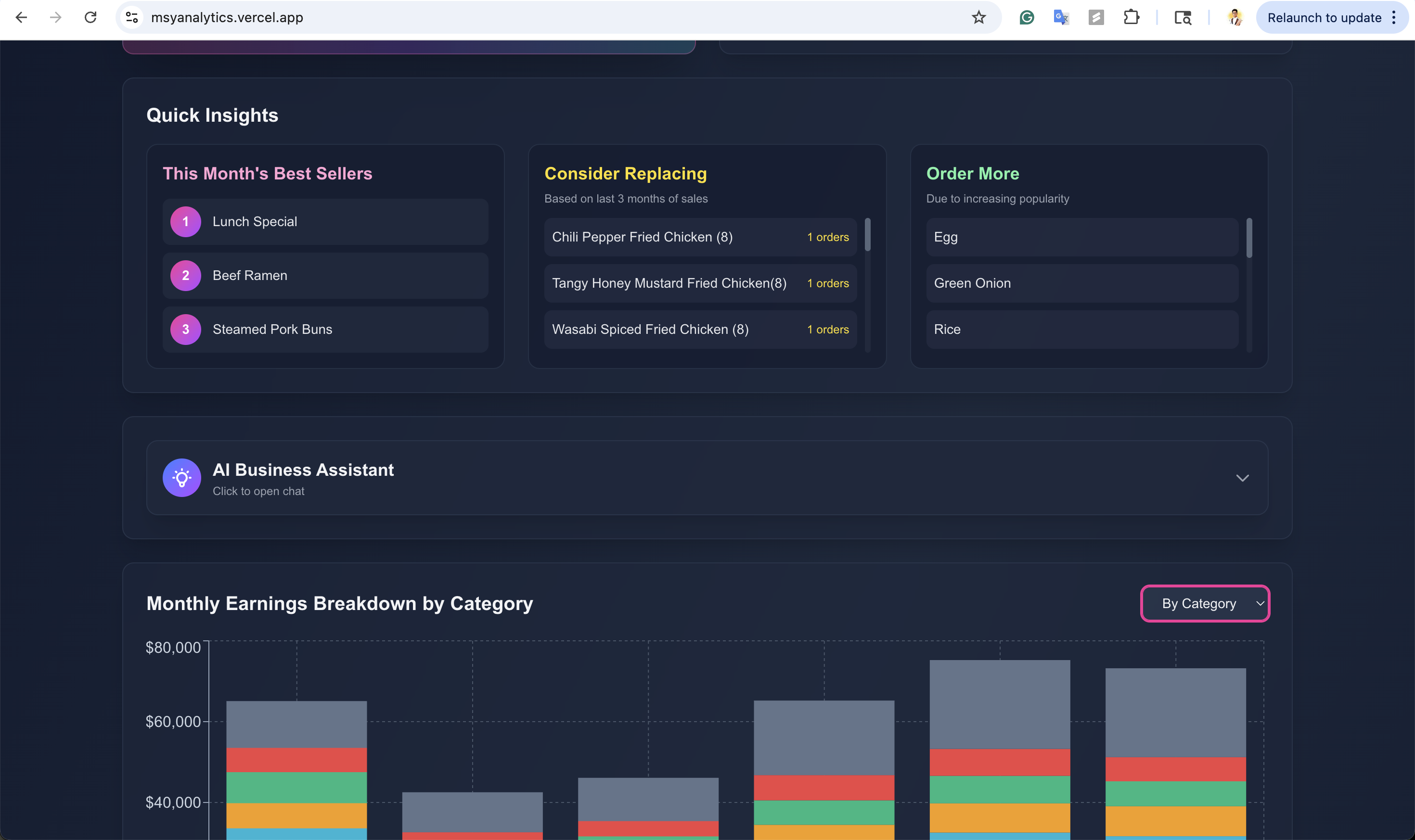Click the browser back arrow
The height and width of the screenshot is (840, 1415).
point(21,17)
